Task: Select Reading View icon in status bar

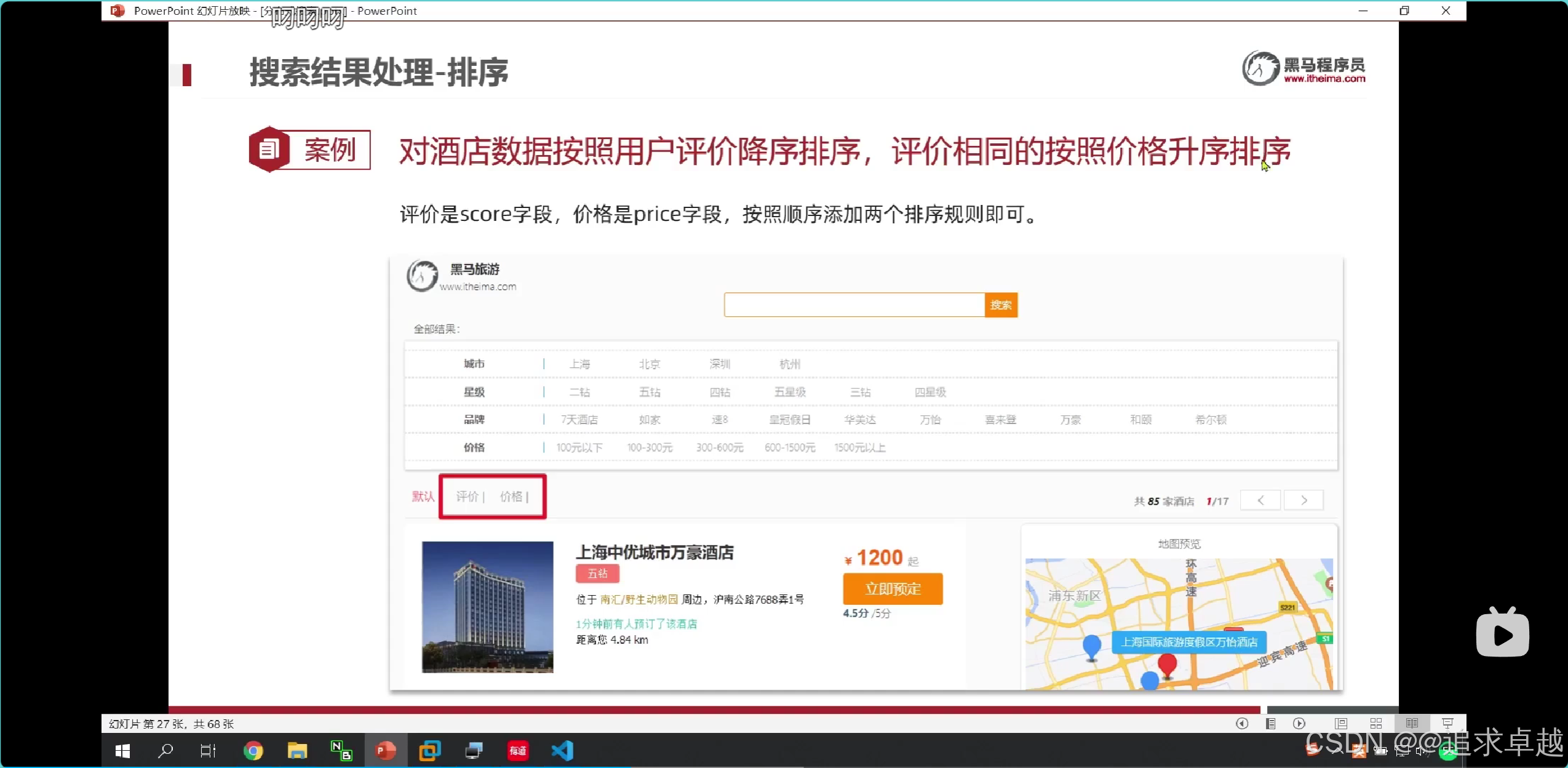Action: pos(1412,724)
